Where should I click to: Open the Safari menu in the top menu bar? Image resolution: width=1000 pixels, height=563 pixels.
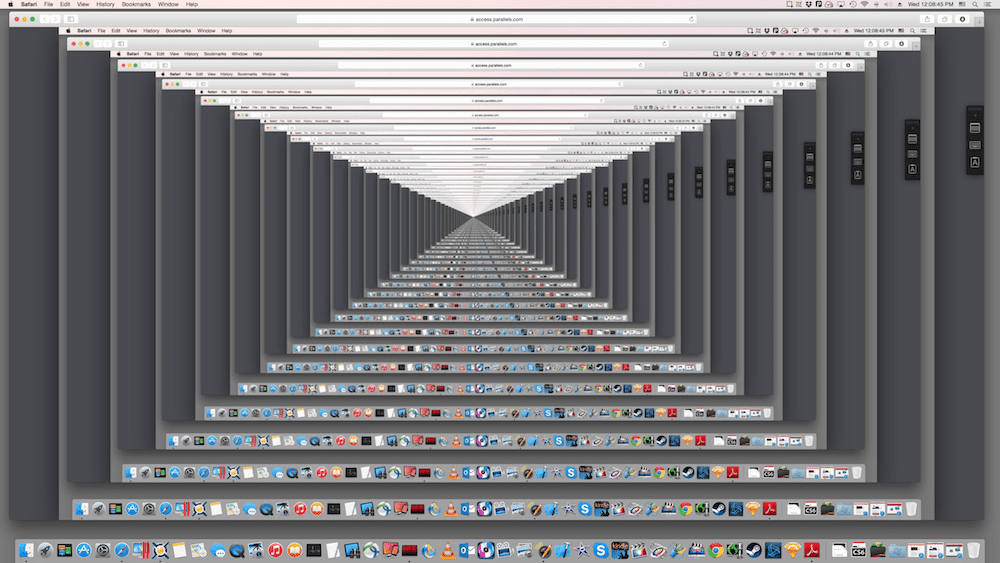29,4
